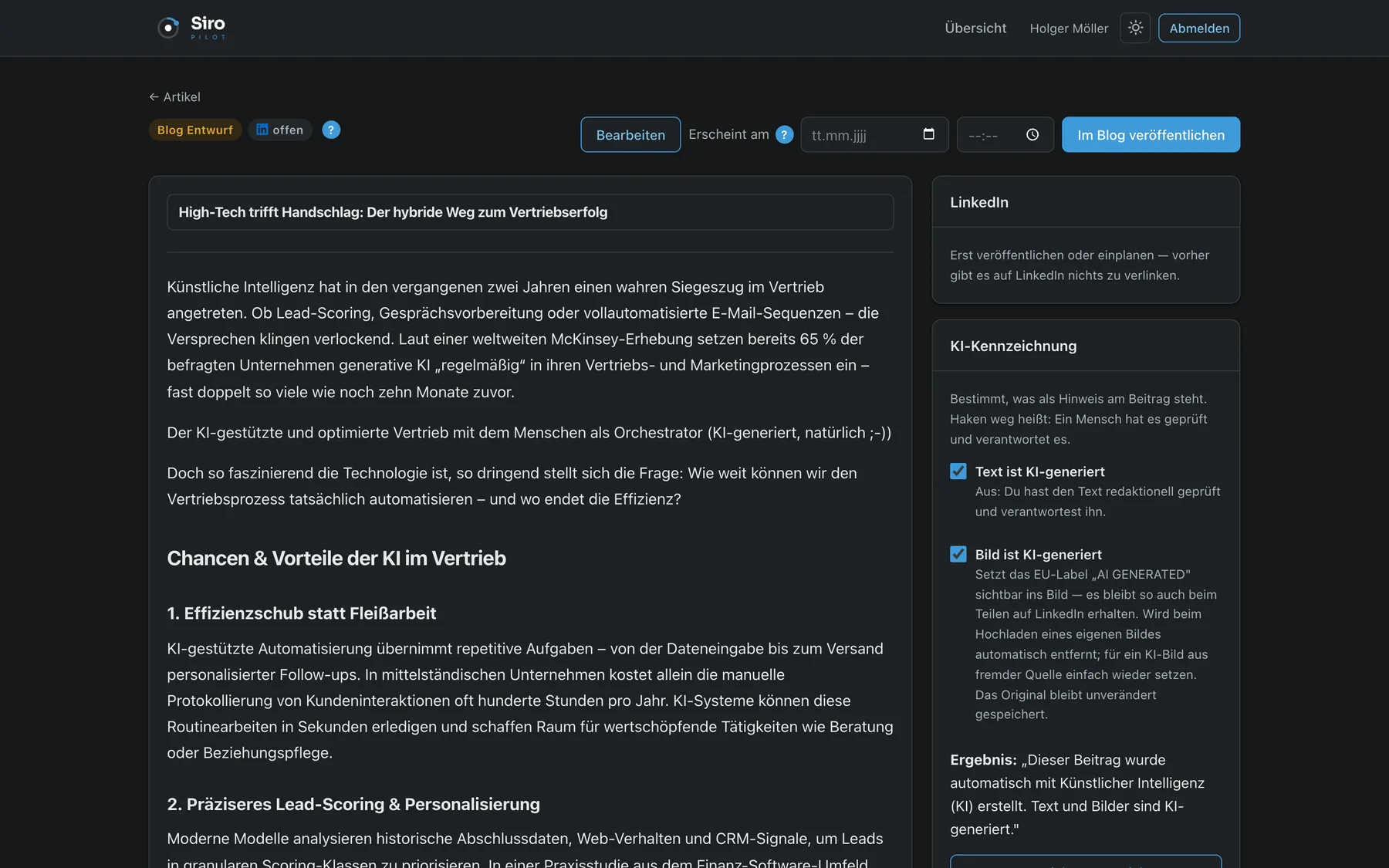Viewport: 1389px width, 868px height.
Task: Open help icon beside Erscheint am
Action: coord(784,135)
